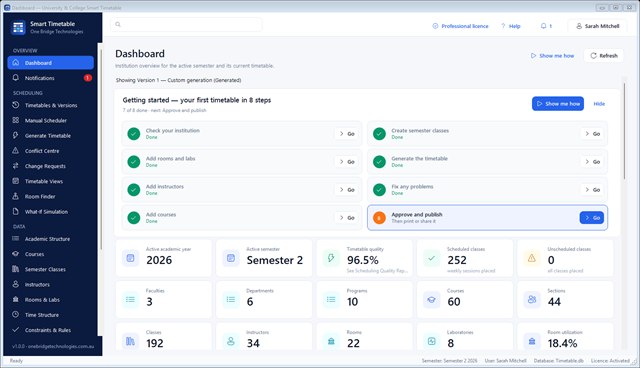Click the green check for Check your institution
Viewport: 640px width, 368px height.
[133, 134]
